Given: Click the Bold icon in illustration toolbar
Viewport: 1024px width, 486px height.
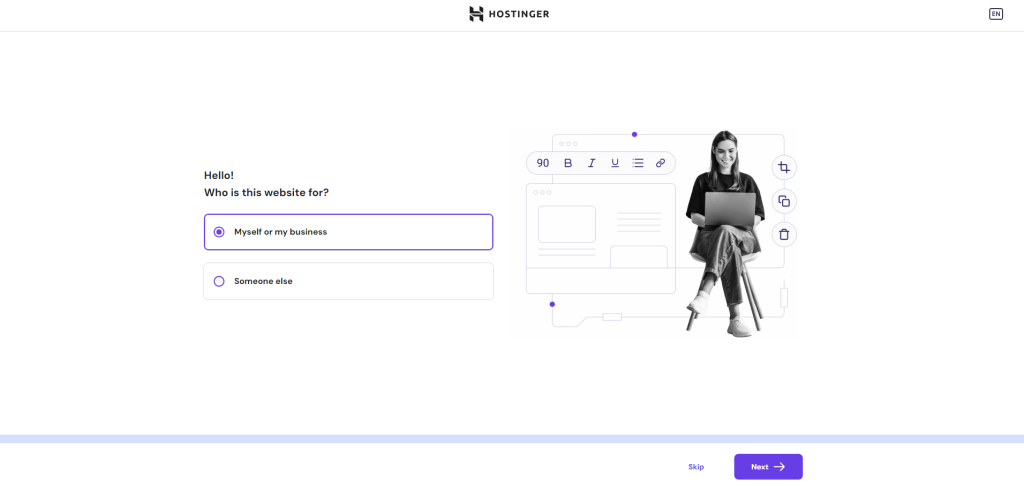Looking at the screenshot, I should coord(568,163).
